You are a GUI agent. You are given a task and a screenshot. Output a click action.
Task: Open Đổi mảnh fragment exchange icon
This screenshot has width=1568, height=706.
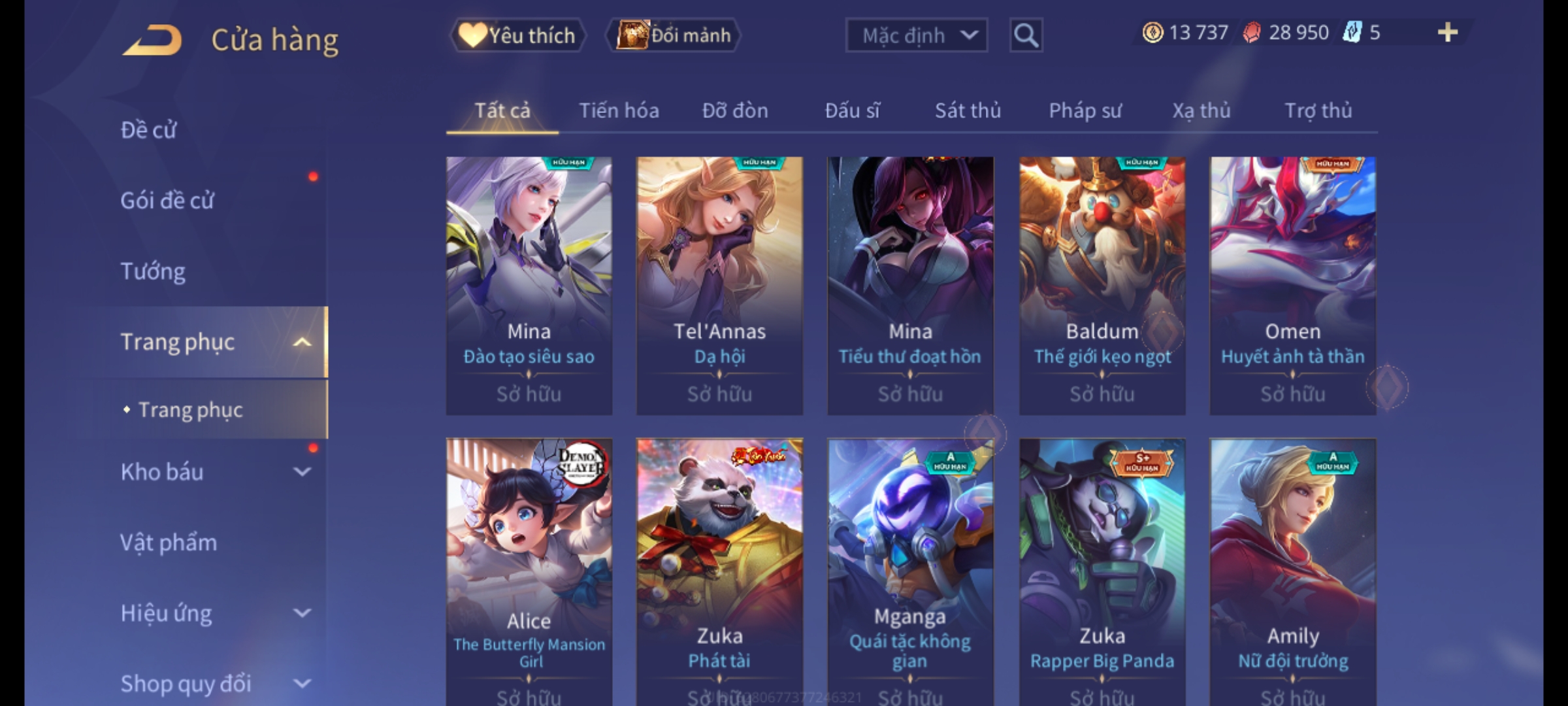(x=632, y=35)
